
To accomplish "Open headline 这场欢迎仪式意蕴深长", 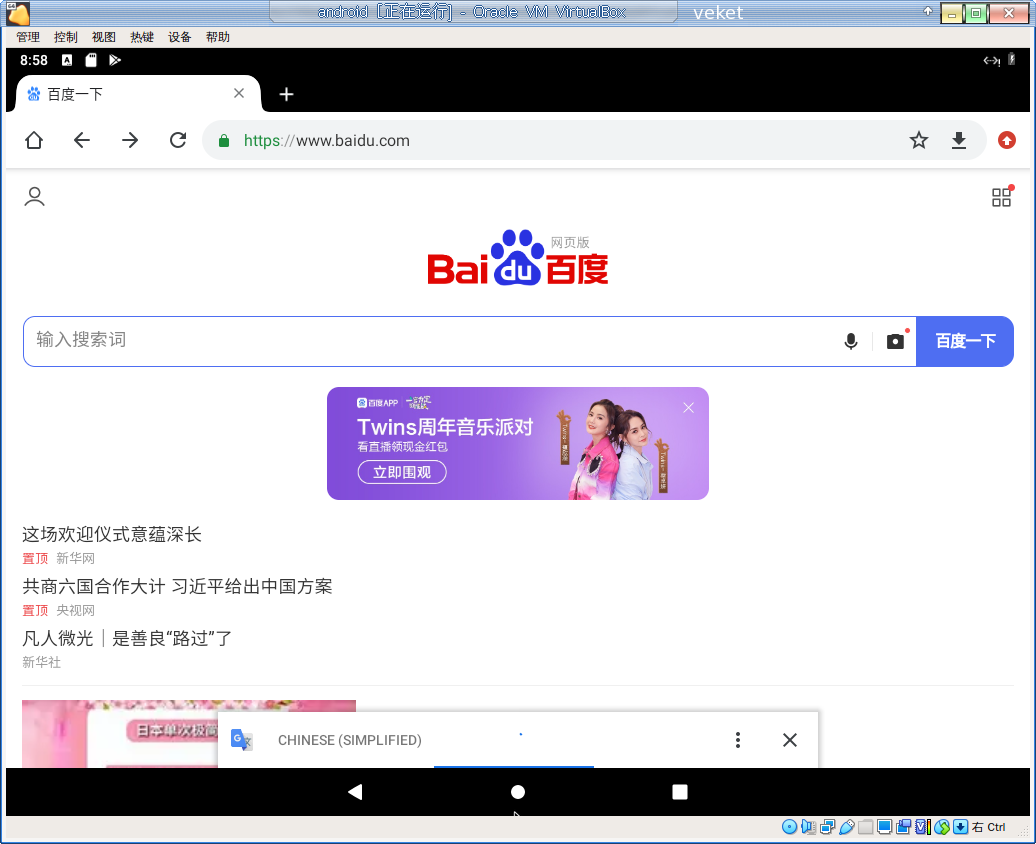I will coord(112,534).
